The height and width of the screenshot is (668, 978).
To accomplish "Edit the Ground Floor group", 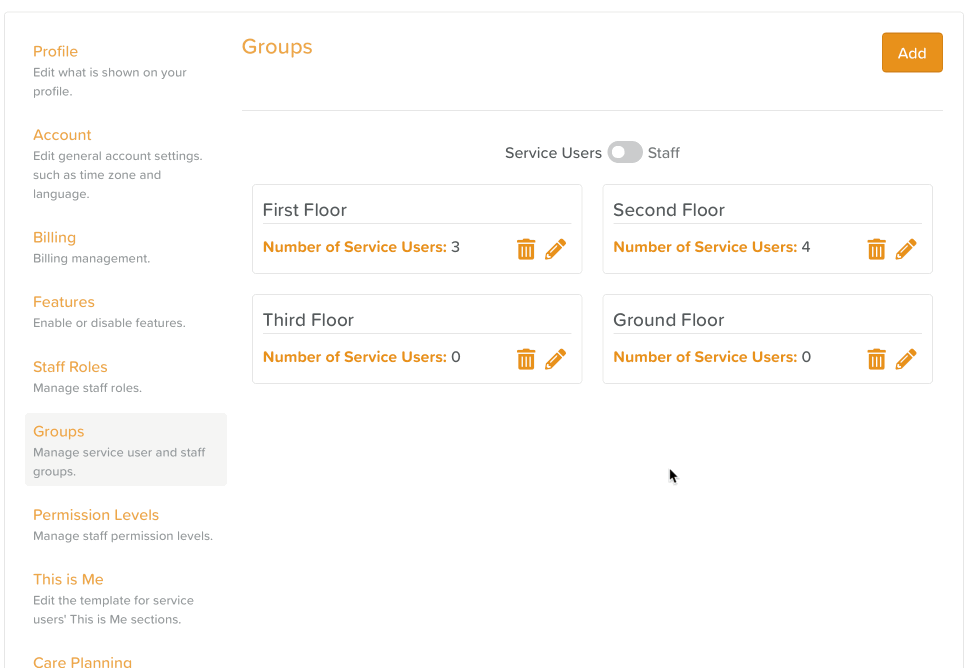I will [906, 359].
